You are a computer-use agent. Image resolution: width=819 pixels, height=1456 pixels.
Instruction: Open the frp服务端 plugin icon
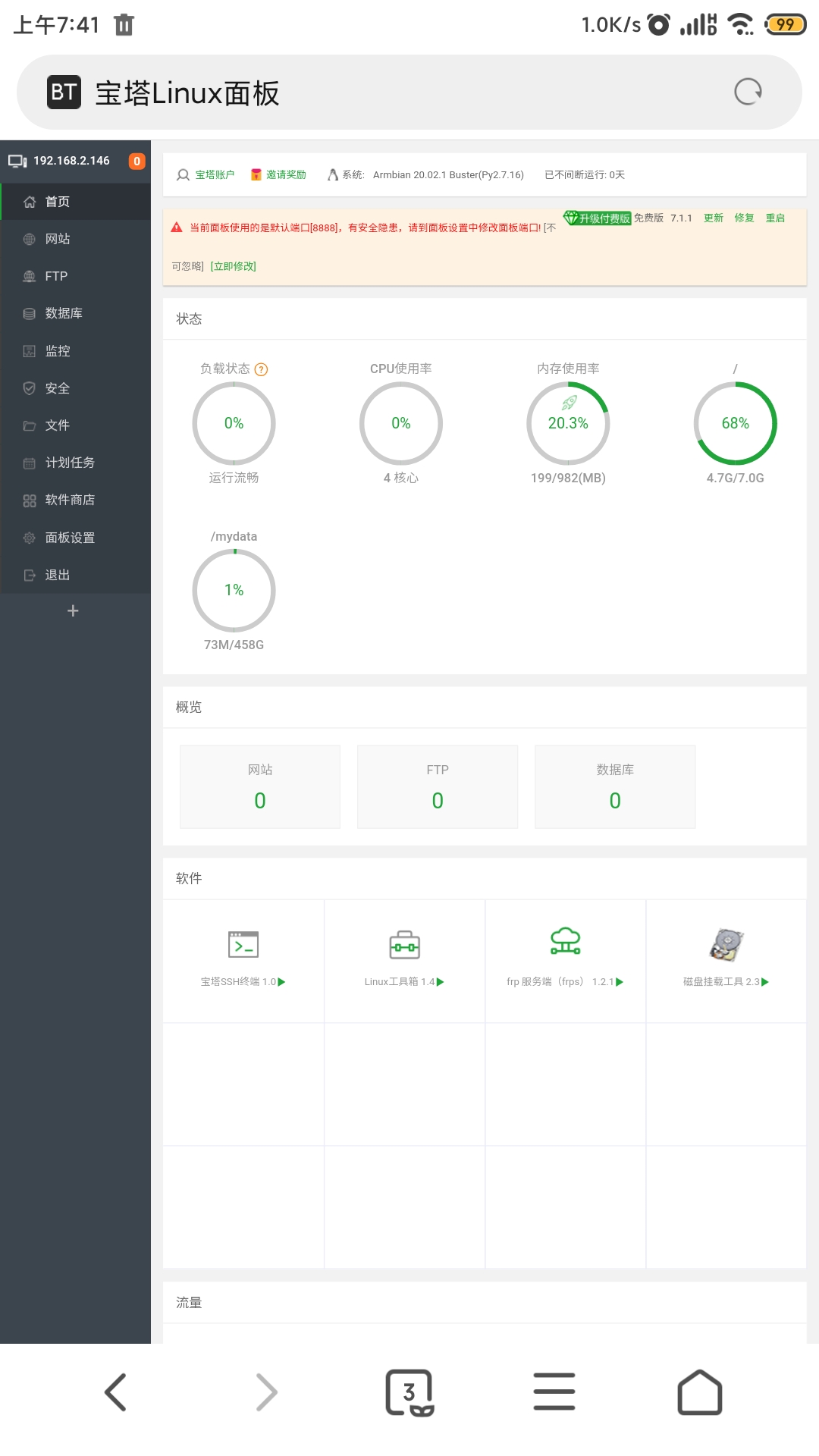(x=565, y=942)
